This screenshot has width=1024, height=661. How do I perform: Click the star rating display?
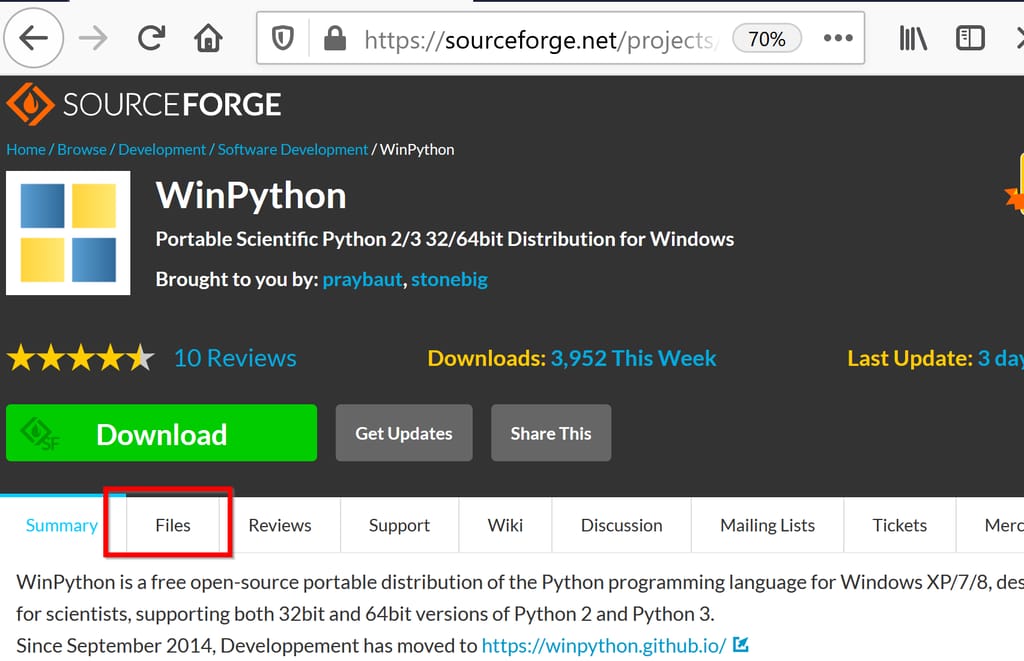coord(80,357)
